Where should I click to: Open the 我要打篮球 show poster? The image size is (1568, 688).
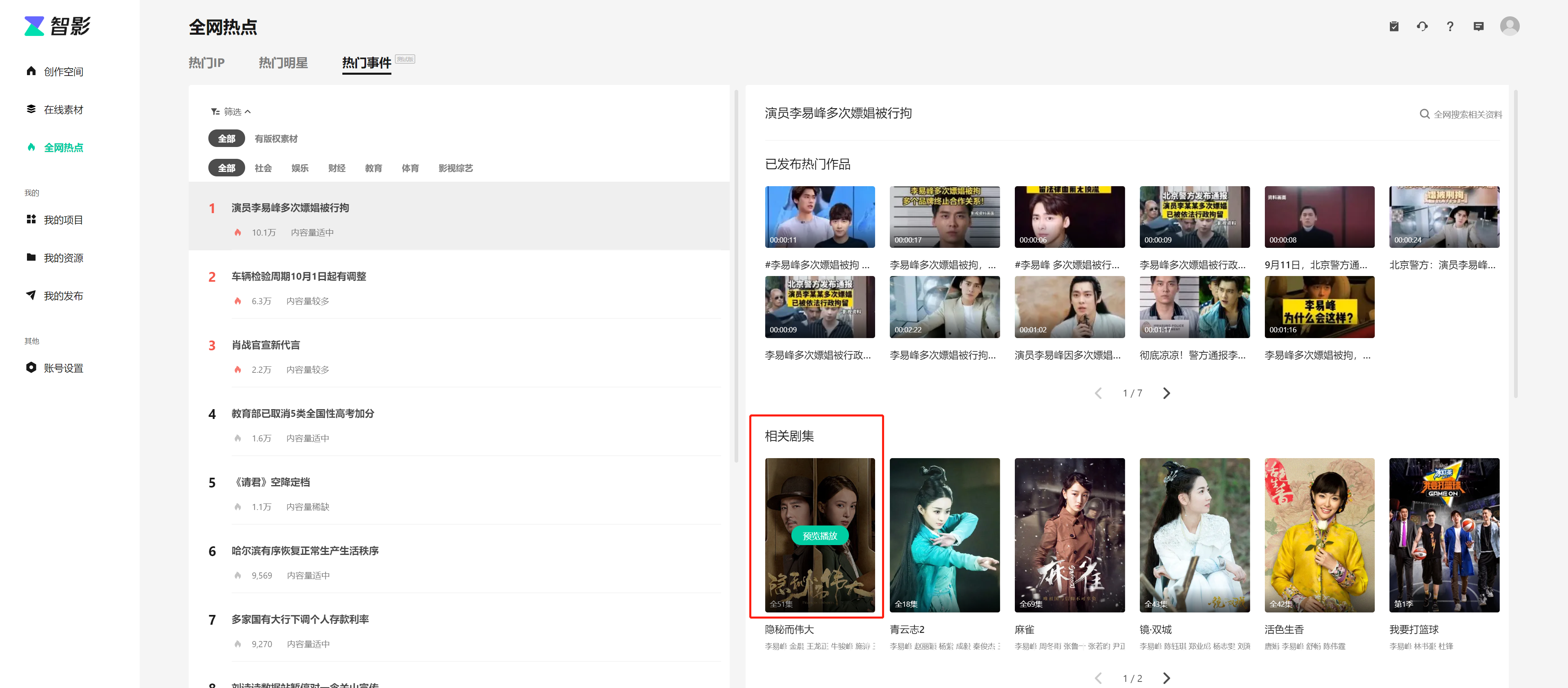[x=1444, y=535]
